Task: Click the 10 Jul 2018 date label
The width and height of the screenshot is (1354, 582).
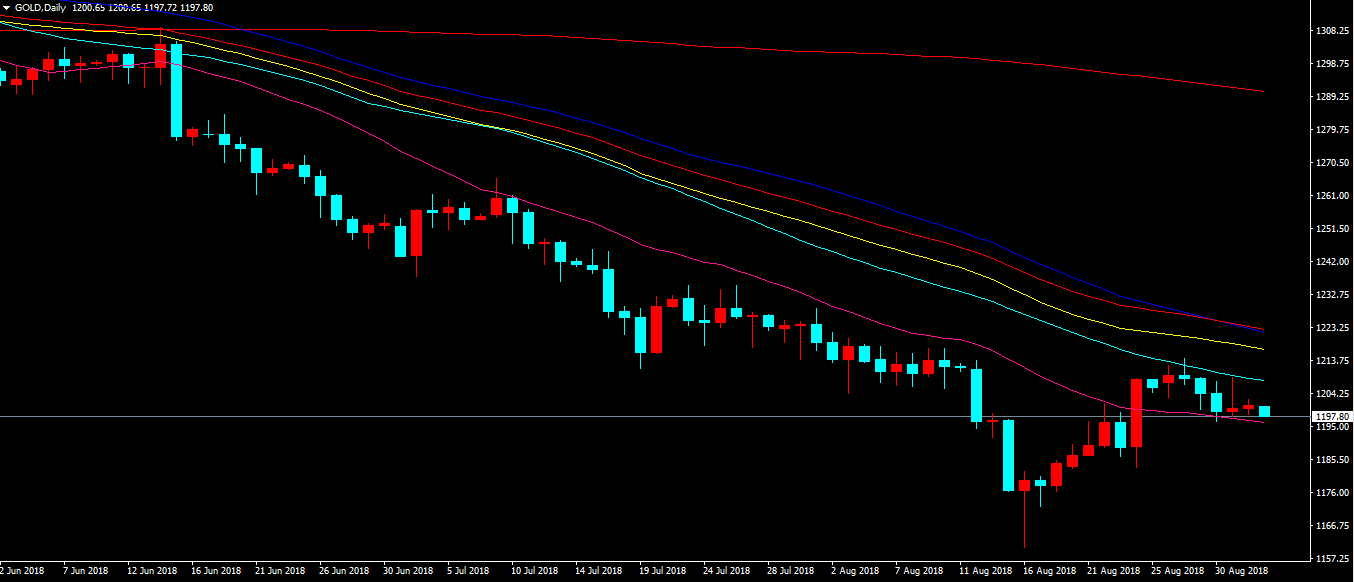Action: coord(535,571)
